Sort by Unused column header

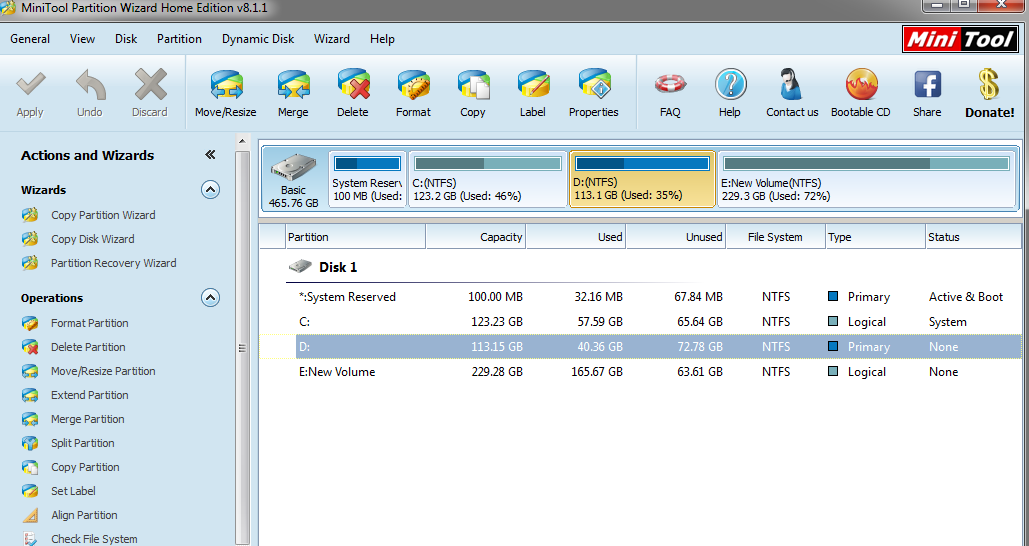(676, 237)
